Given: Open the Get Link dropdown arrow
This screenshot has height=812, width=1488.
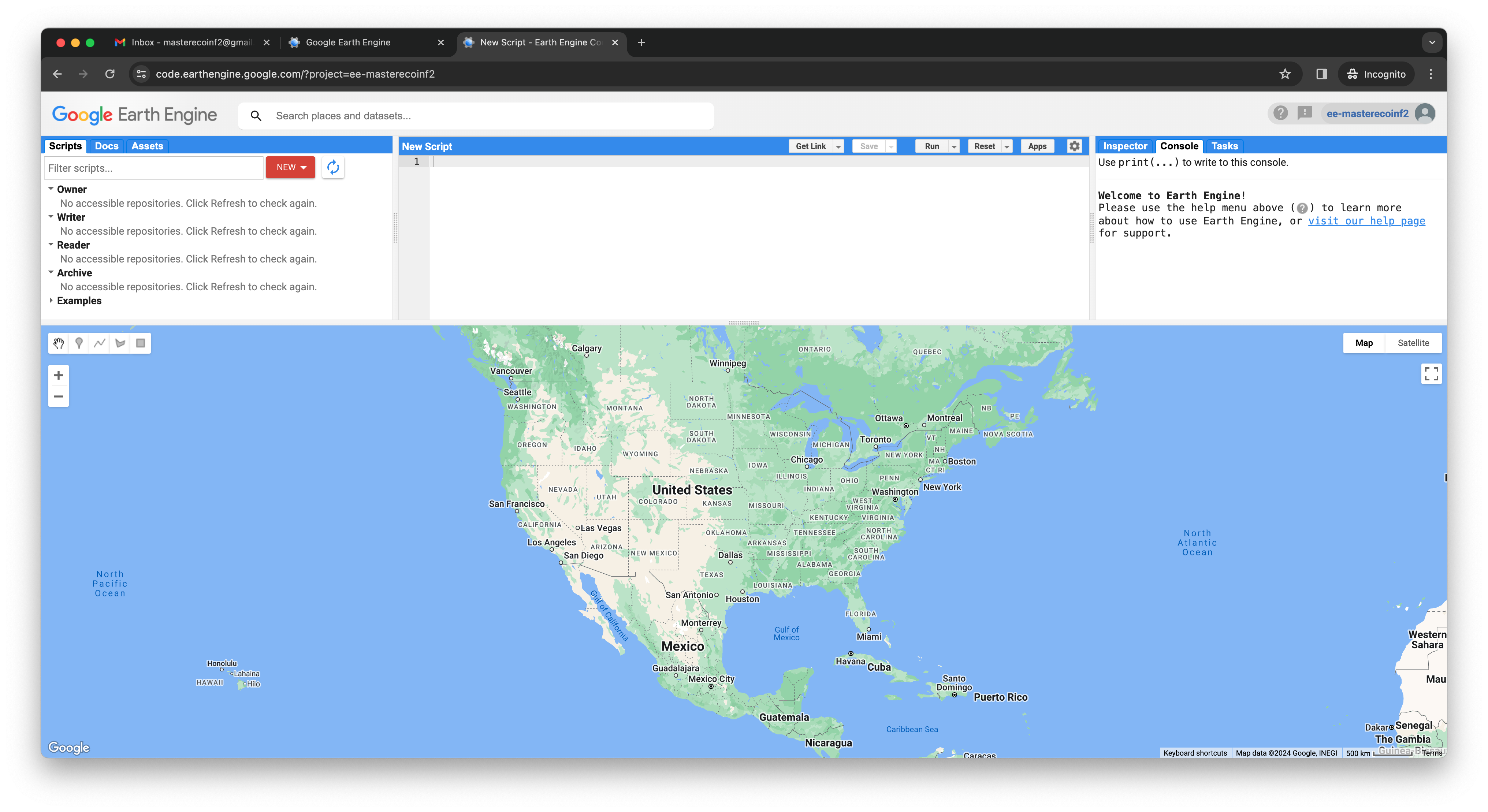Looking at the screenshot, I should click(x=838, y=147).
